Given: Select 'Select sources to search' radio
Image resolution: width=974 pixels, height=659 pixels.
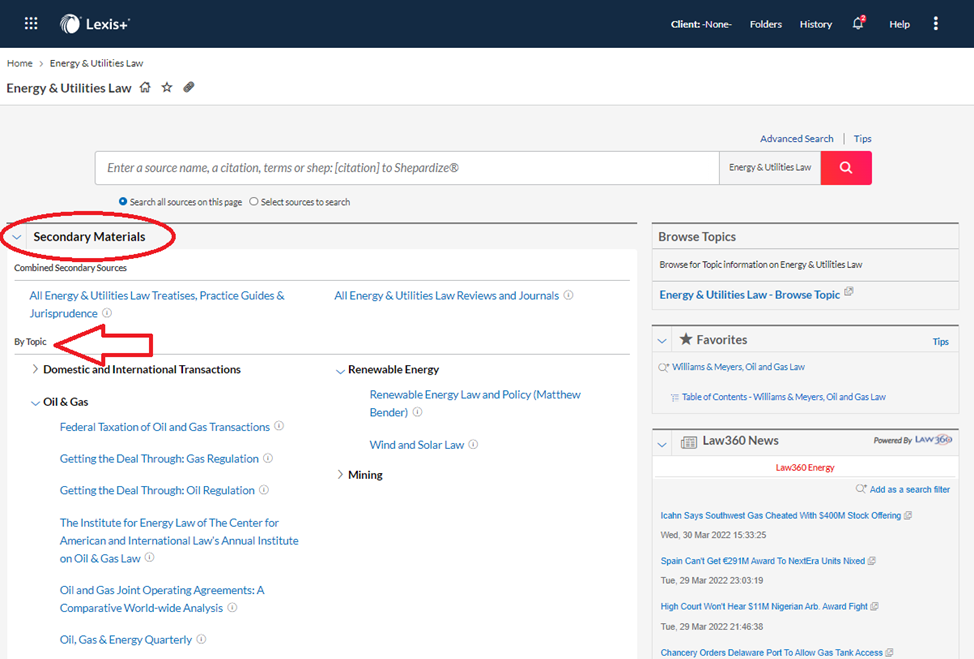Looking at the screenshot, I should point(253,201).
